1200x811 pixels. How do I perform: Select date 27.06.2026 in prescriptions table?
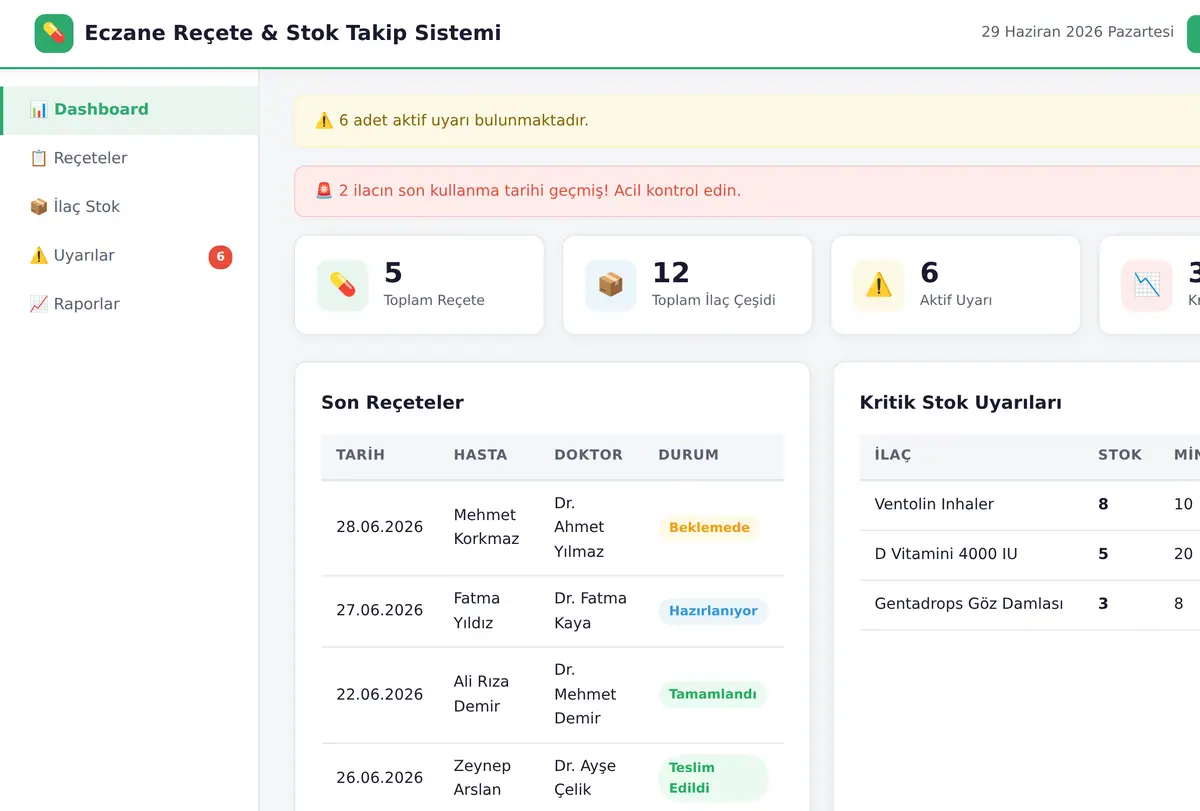click(x=379, y=610)
